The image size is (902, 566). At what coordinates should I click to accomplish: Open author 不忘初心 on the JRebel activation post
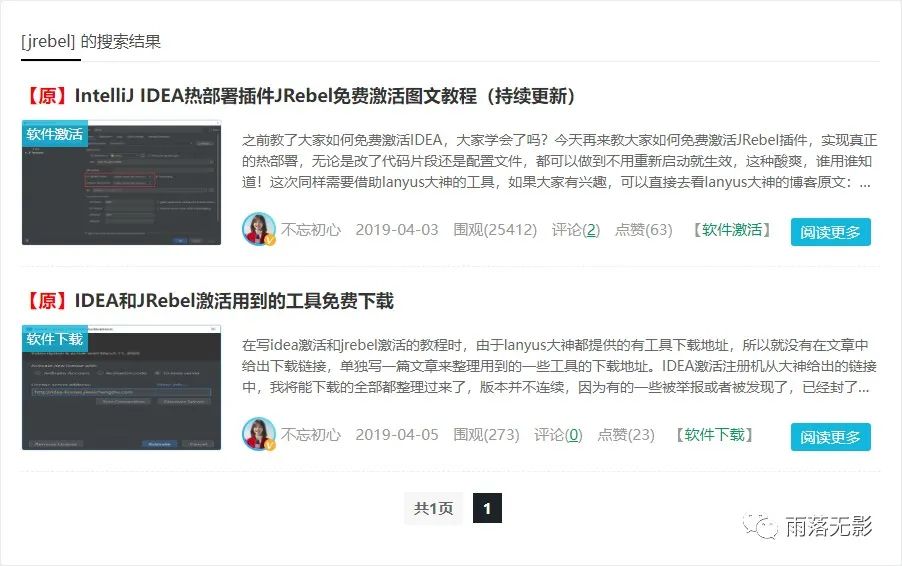point(311,230)
